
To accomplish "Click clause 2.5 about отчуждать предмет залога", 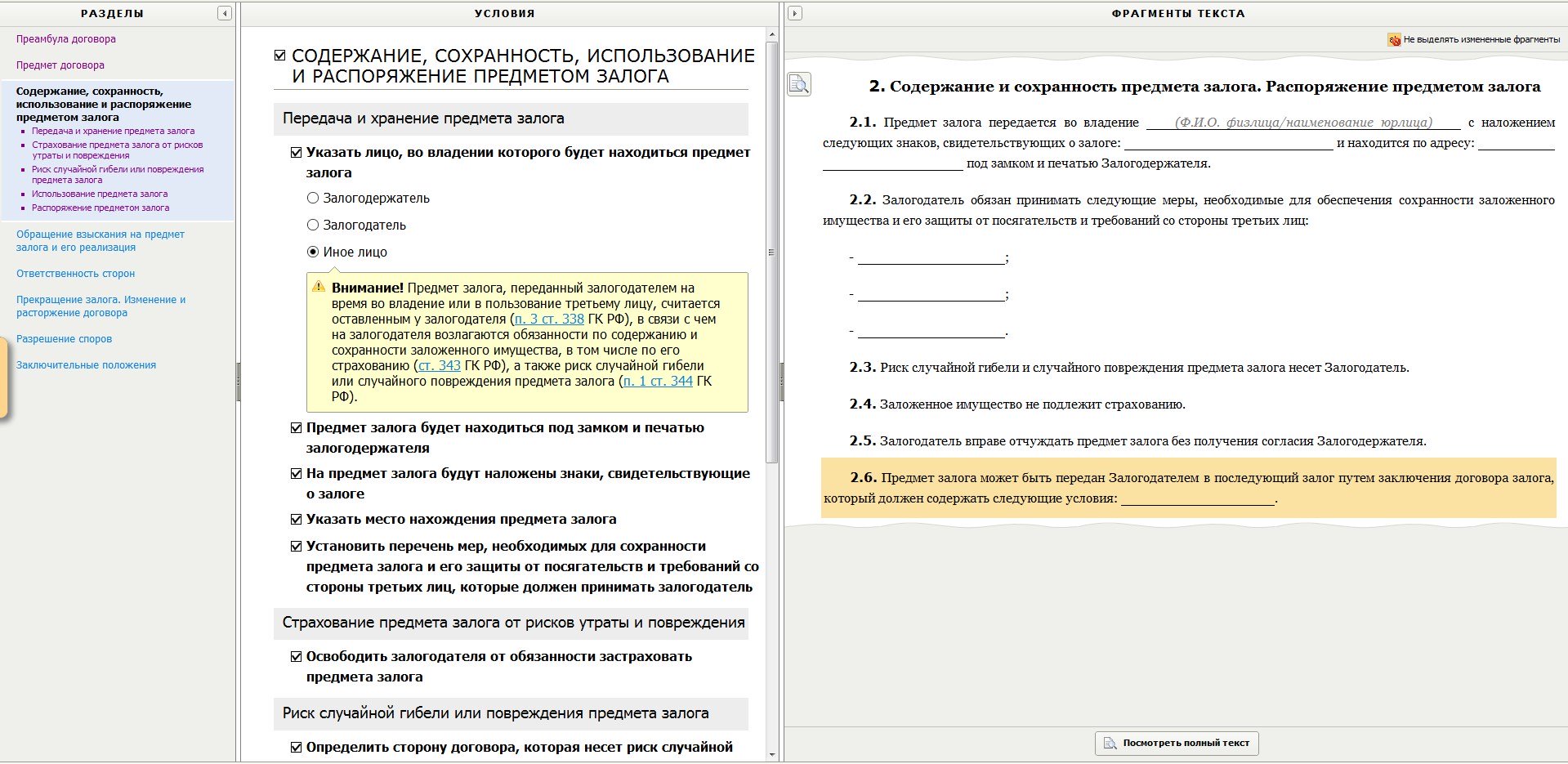I will [x=1137, y=441].
